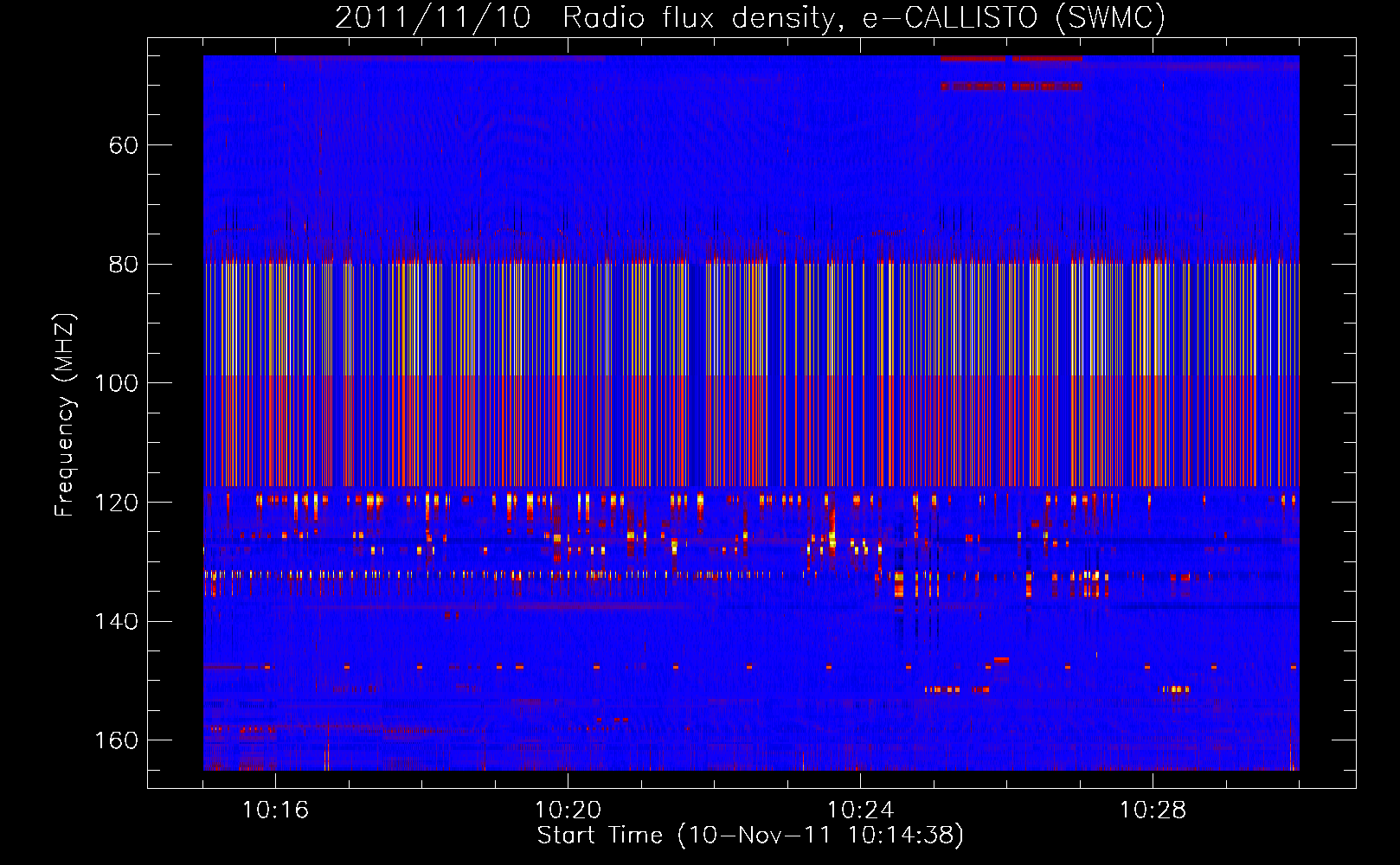
Task: Click the 'Frequency (MHZ)' axis label
Action: tap(65, 415)
